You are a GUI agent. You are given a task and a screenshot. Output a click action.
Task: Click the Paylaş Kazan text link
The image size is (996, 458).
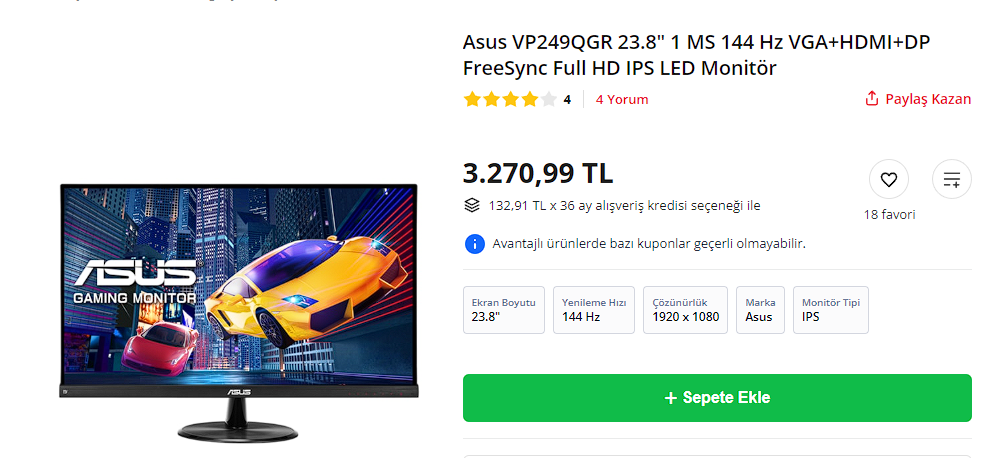[x=928, y=99]
